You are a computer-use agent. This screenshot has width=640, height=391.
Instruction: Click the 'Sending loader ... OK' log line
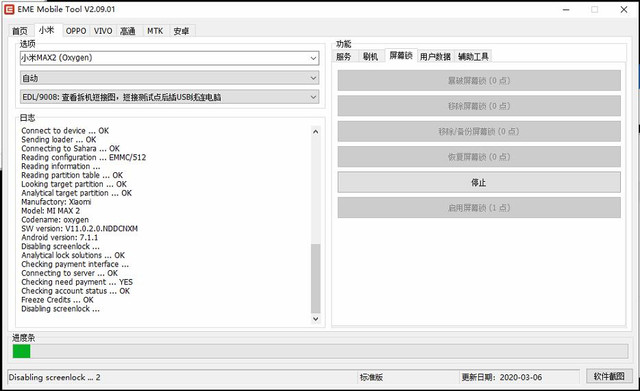tap(59, 140)
